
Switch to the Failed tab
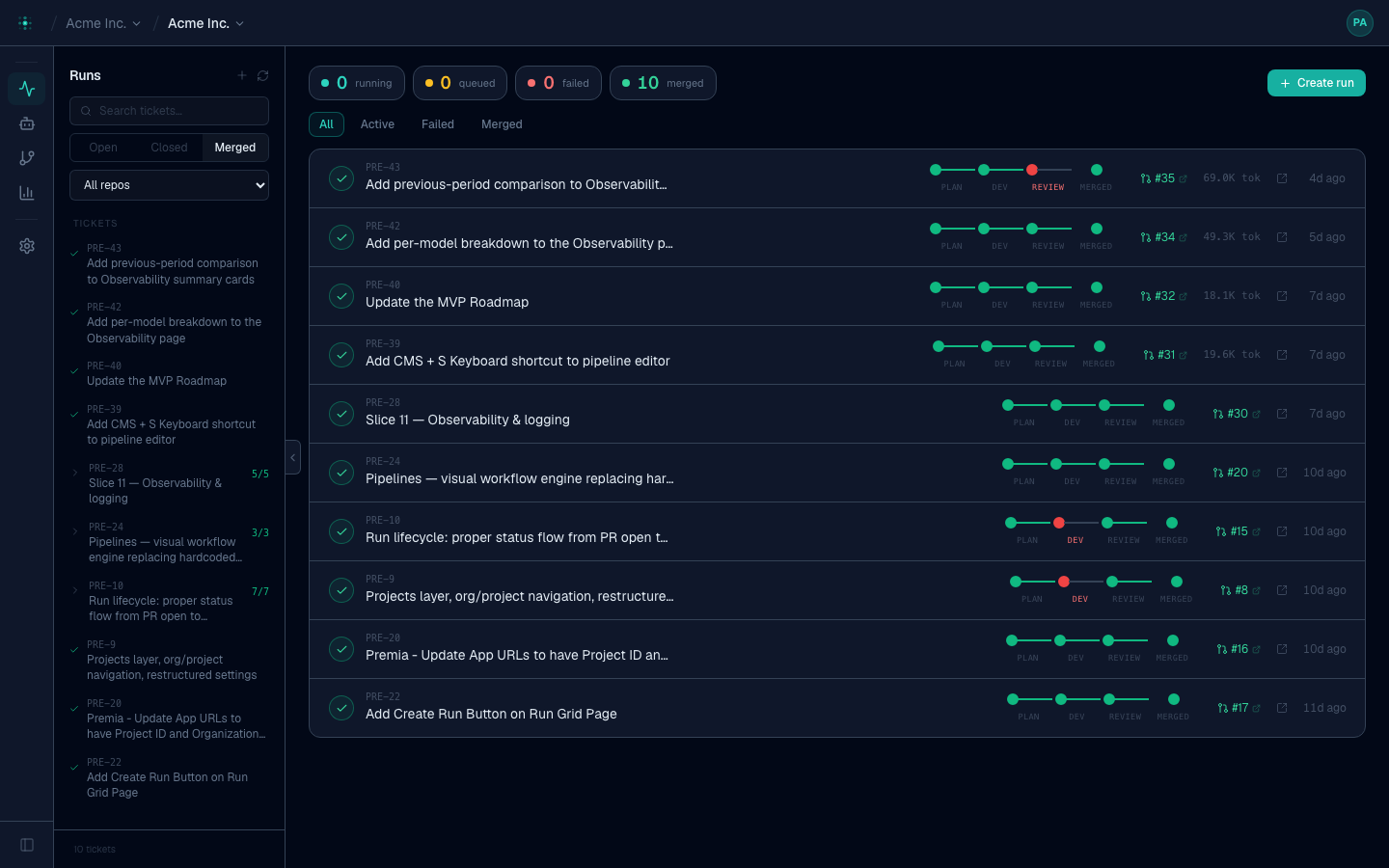(438, 124)
